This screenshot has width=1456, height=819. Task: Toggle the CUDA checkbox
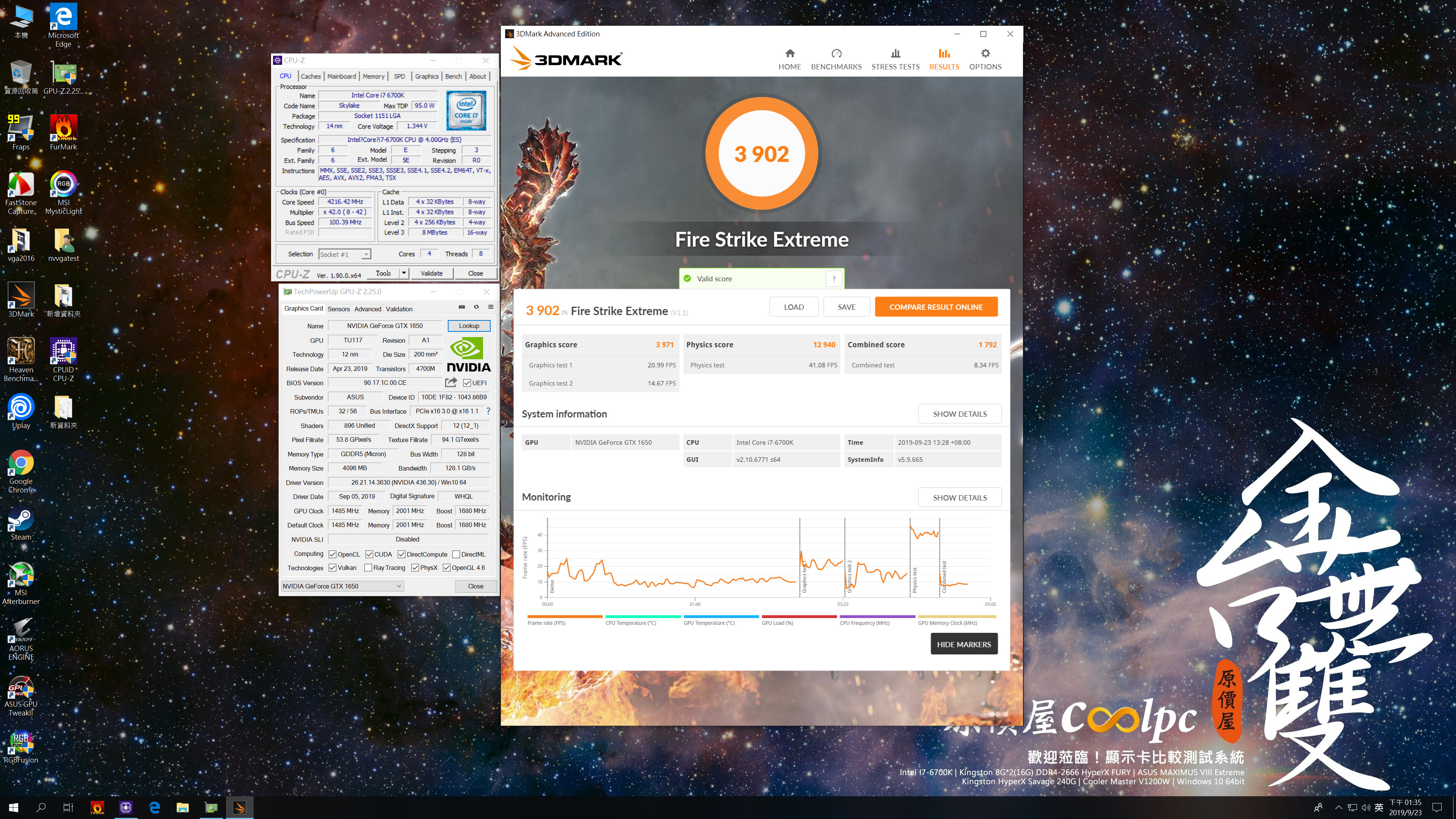(x=369, y=554)
